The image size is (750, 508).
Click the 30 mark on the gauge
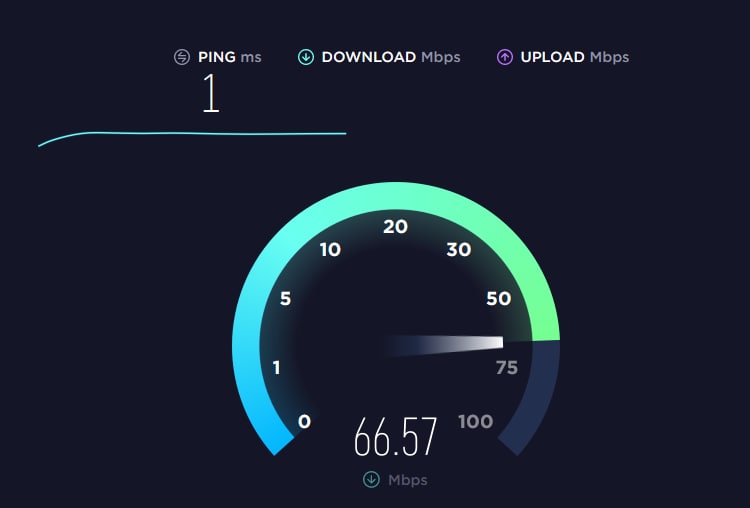tap(459, 249)
